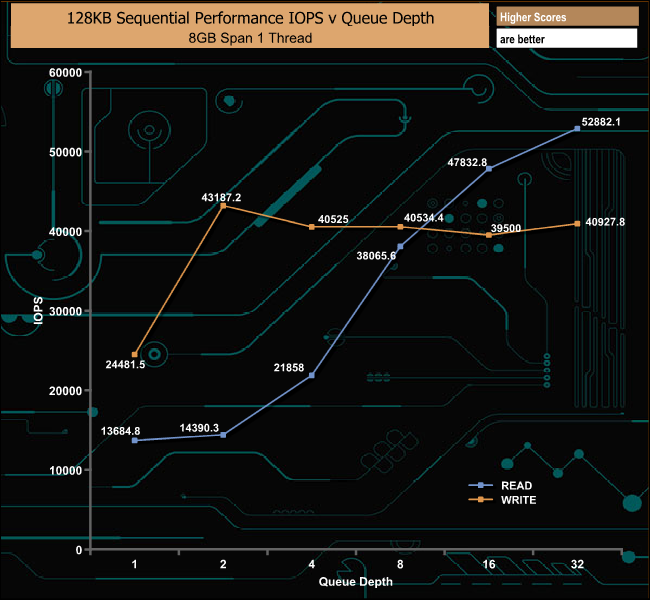Click the WRITE data label 24481.5

point(125,364)
